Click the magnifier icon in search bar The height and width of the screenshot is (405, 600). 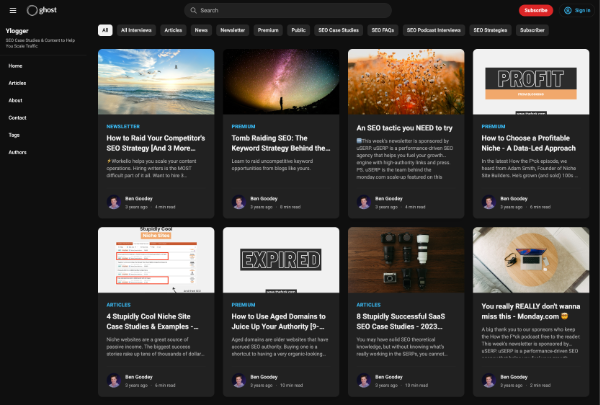point(190,10)
